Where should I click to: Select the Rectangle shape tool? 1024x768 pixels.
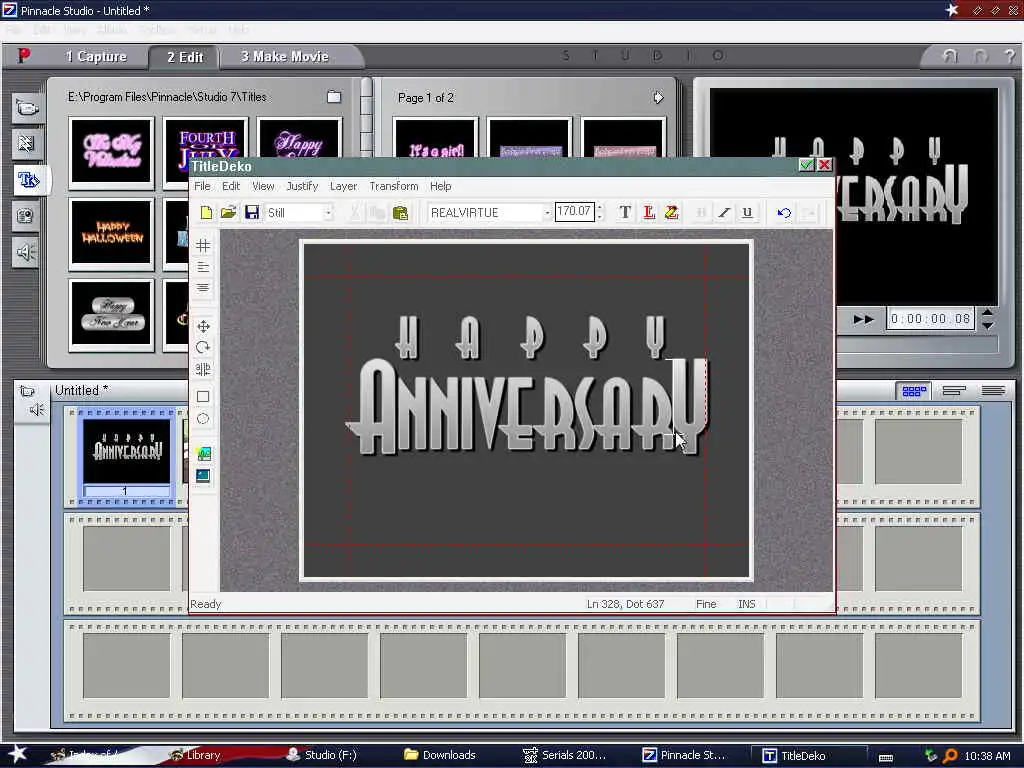click(203, 396)
